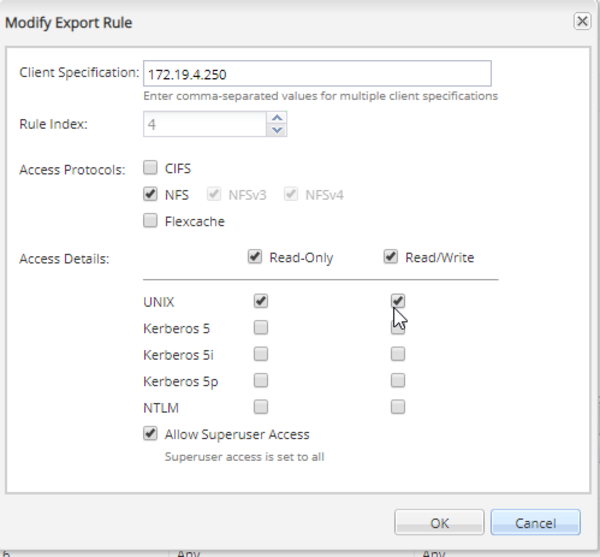
Task: Enable Kerberos 5i Read-Only access
Action: [x=261, y=353]
